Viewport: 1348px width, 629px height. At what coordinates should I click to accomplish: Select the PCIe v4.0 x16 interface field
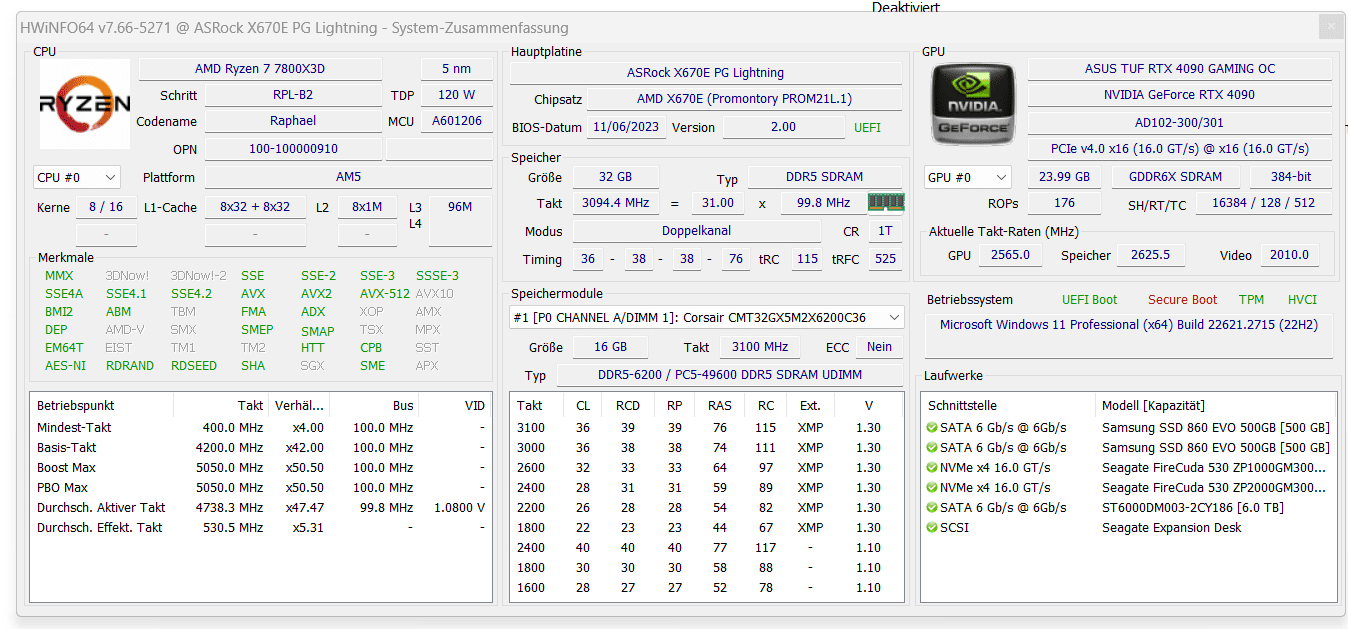[1180, 149]
